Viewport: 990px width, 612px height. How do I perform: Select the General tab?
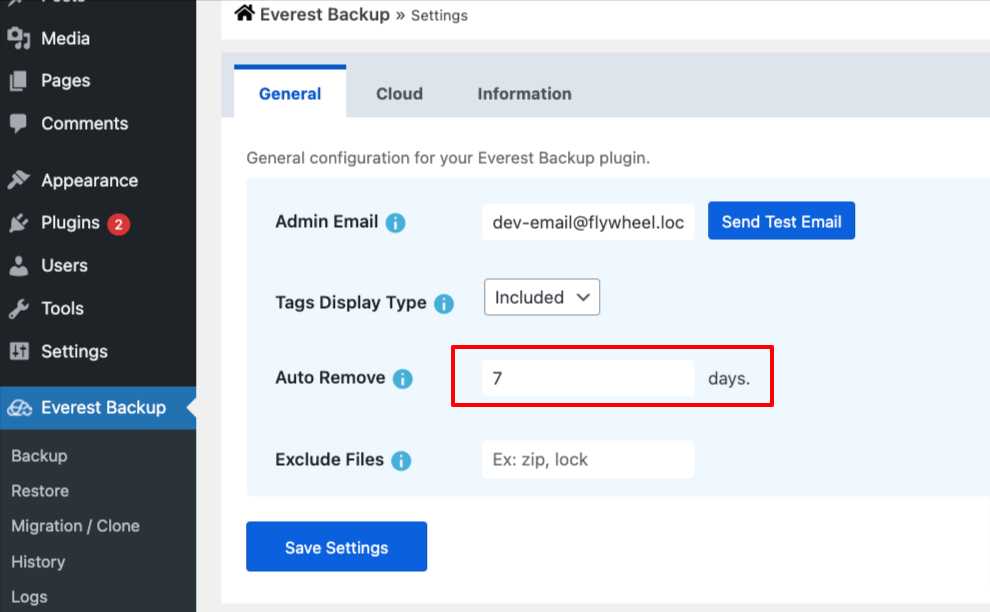click(x=290, y=94)
